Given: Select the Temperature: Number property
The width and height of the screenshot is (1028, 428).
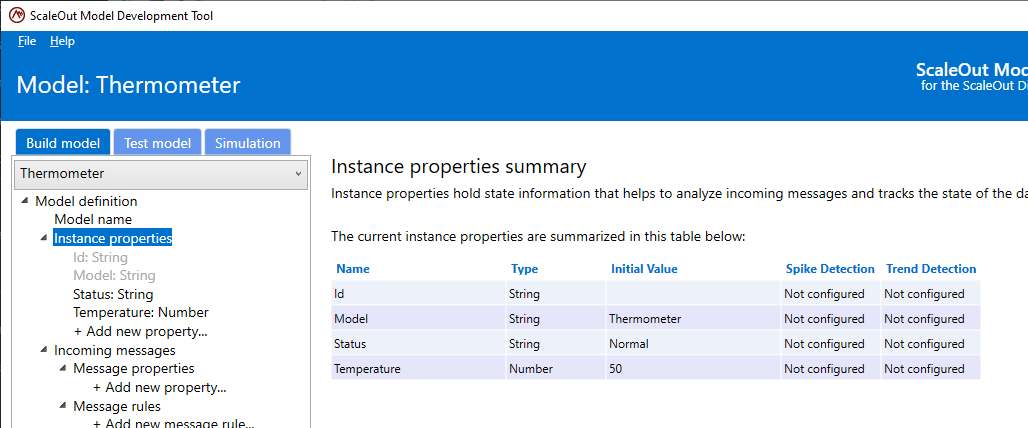Looking at the screenshot, I should point(141,313).
